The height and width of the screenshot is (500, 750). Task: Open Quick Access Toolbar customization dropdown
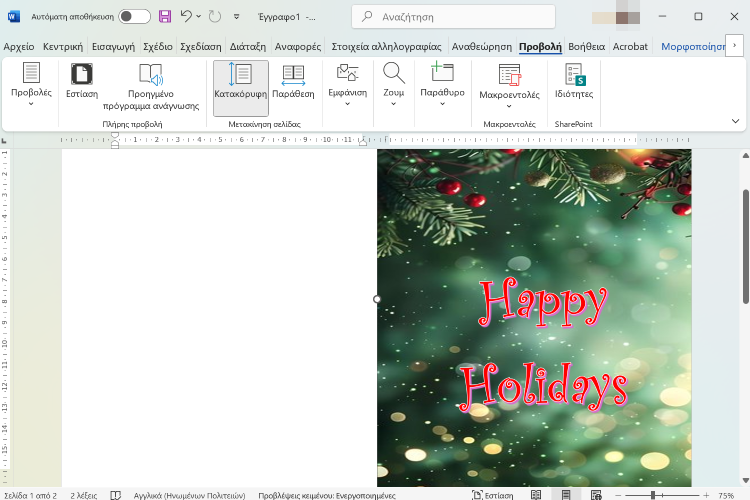point(236,17)
